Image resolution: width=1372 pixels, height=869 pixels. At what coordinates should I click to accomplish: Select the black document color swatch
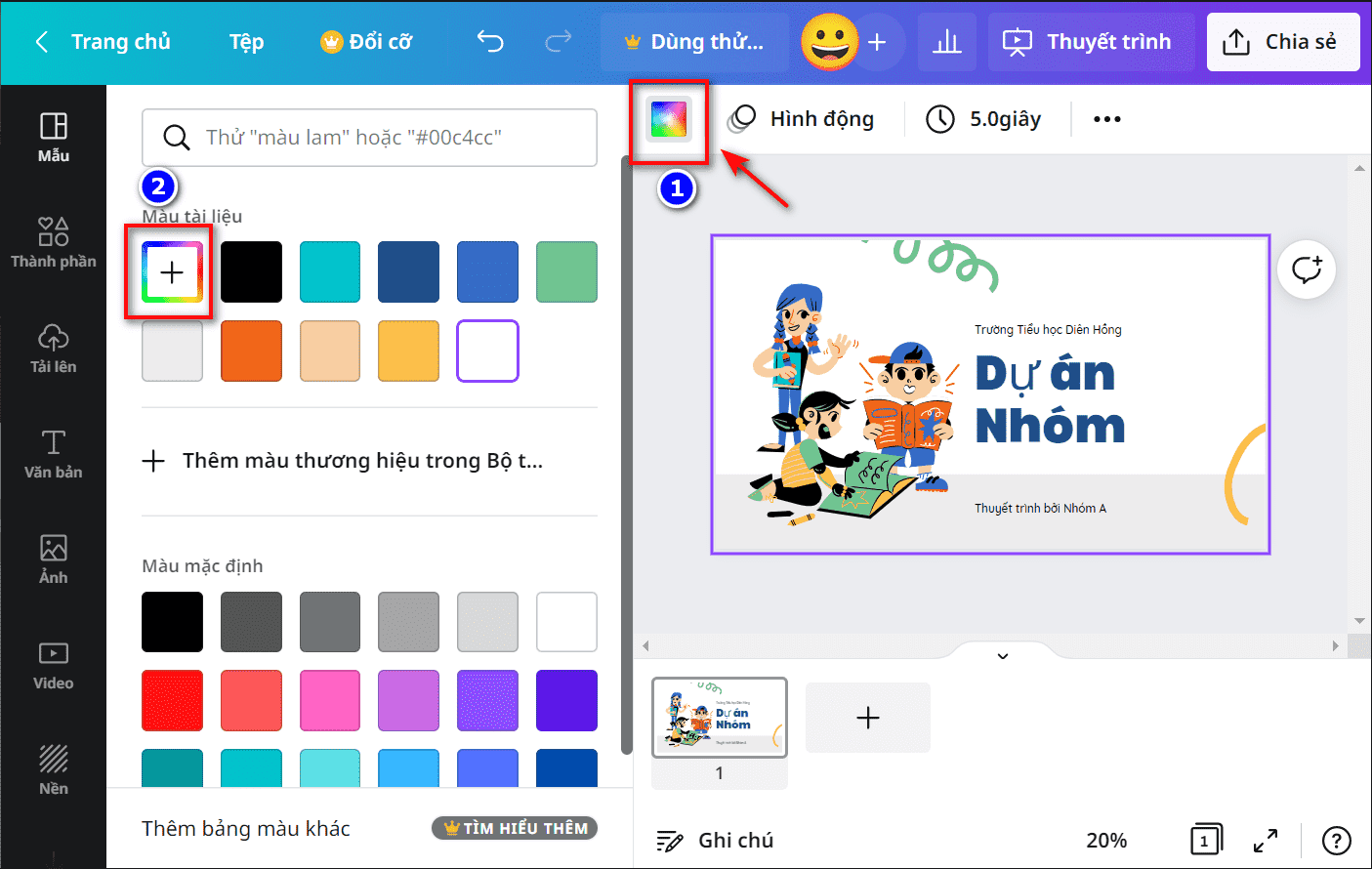pos(251,271)
